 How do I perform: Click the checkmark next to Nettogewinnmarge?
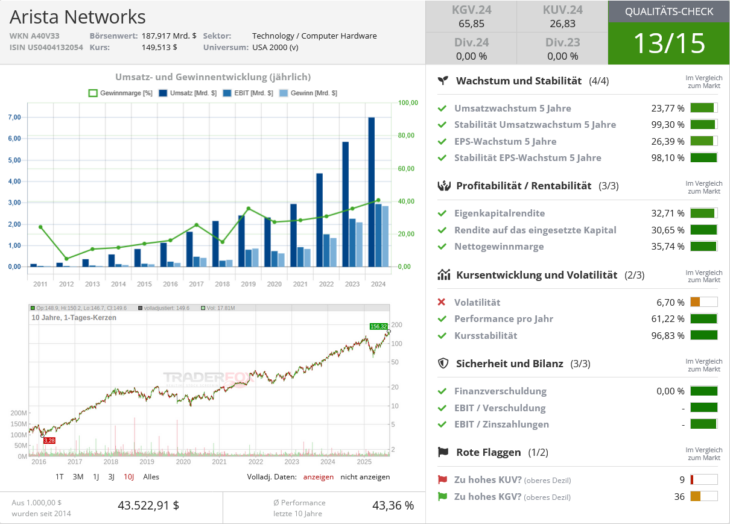(x=442, y=246)
